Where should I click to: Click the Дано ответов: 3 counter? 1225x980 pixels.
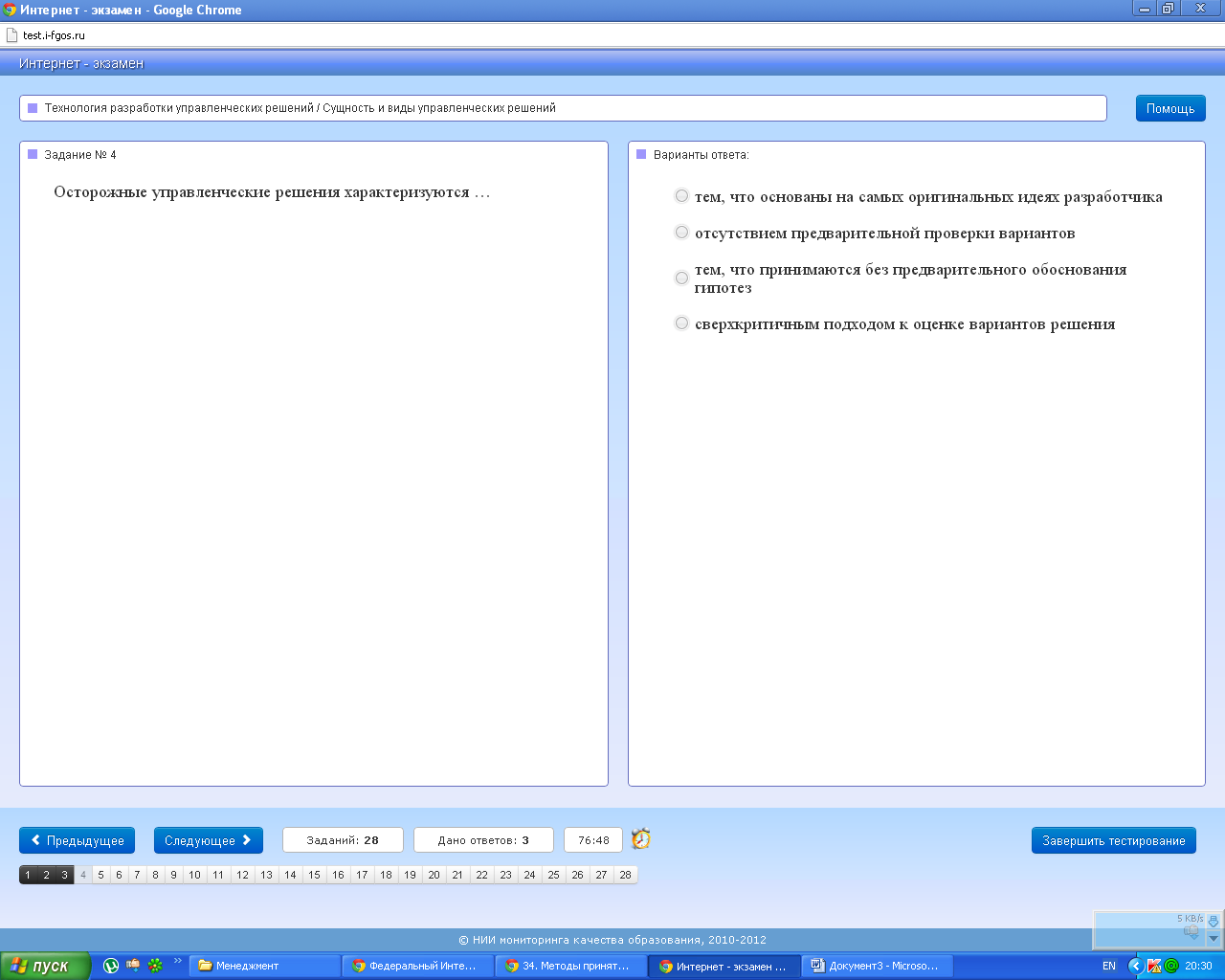click(x=483, y=840)
